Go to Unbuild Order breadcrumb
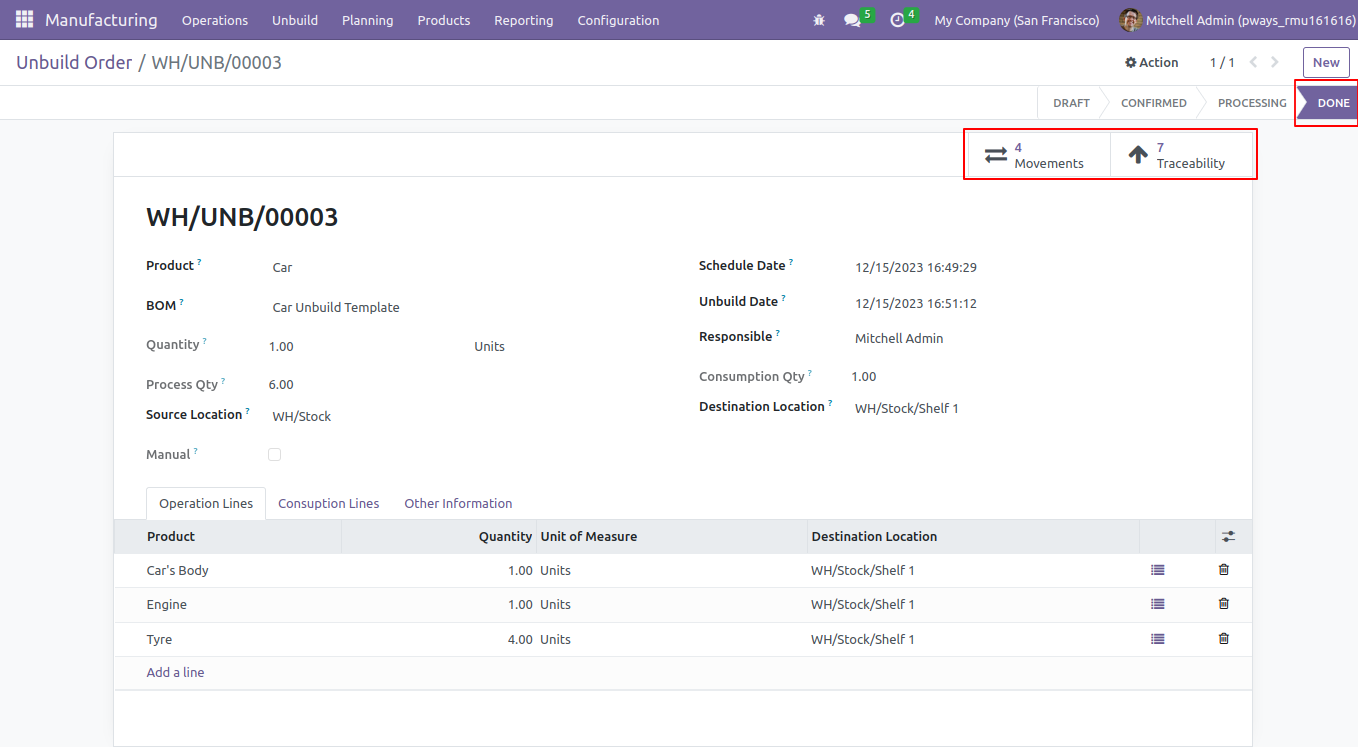 tap(74, 62)
